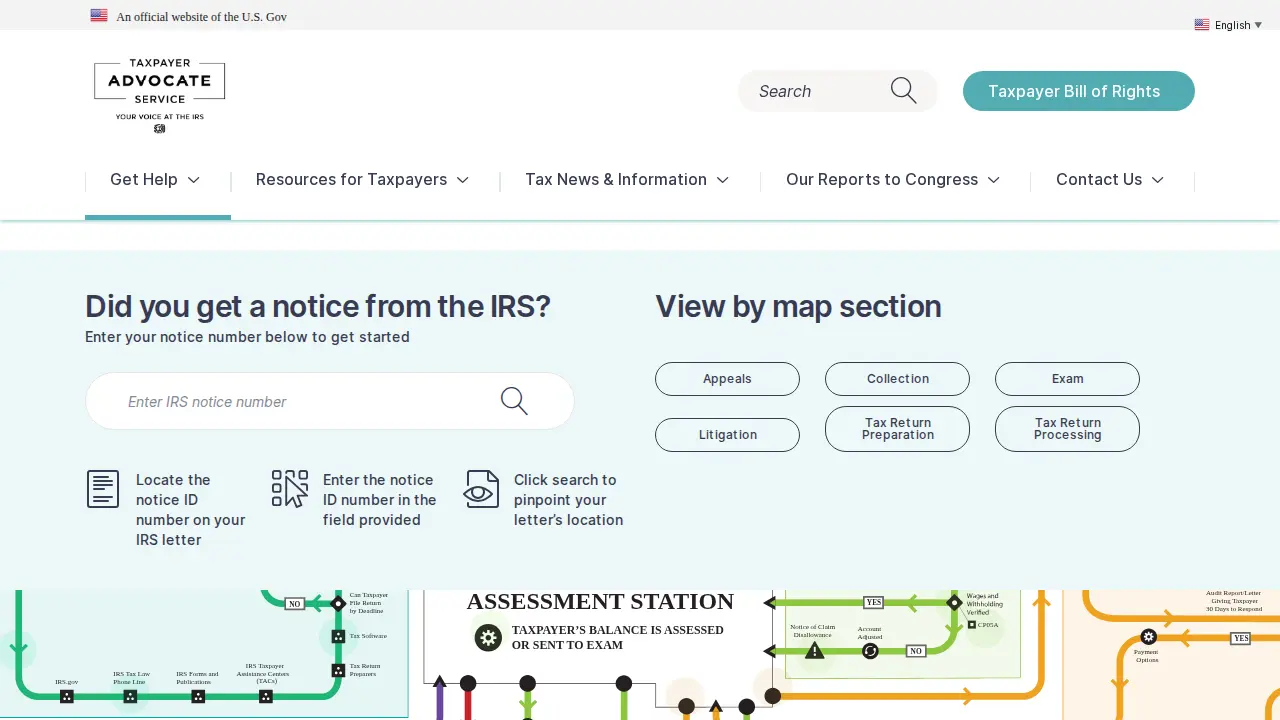This screenshot has height=720, width=1280.
Task: View the Appeals map section
Action: click(x=727, y=379)
